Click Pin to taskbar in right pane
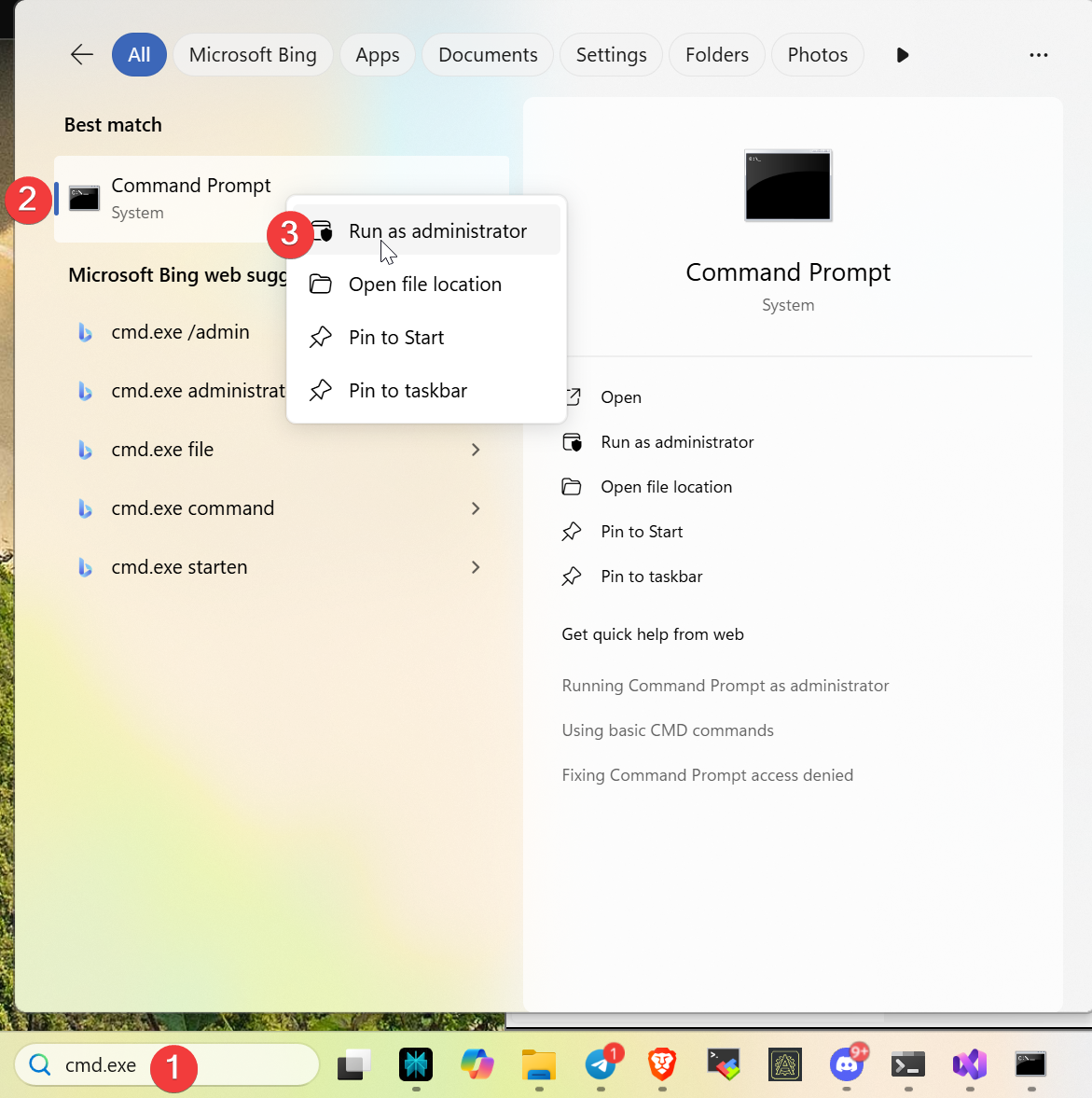The width and height of the screenshot is (1092, 1098). (651, 577)
